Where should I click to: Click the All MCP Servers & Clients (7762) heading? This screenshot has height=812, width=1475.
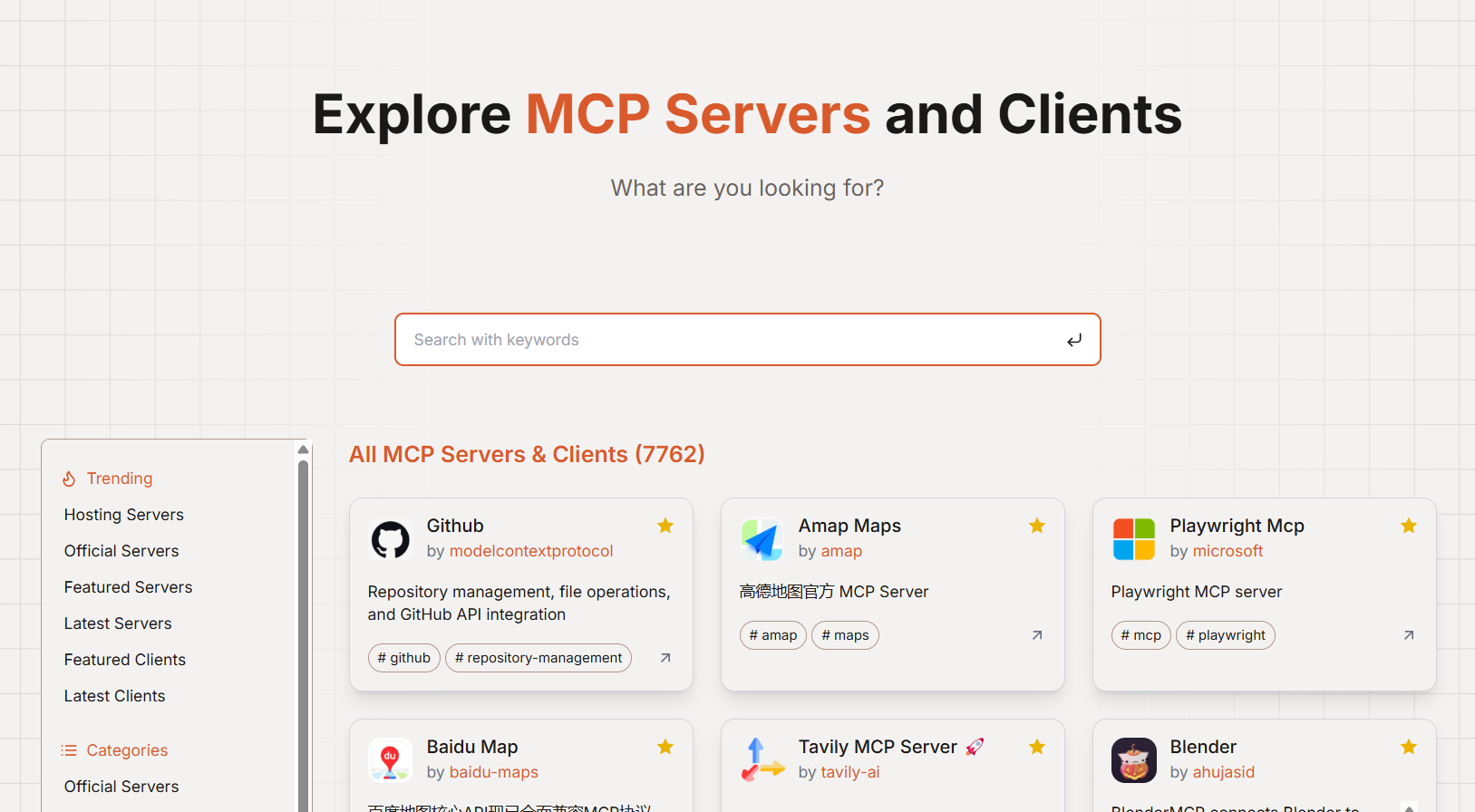pos(527,454)
